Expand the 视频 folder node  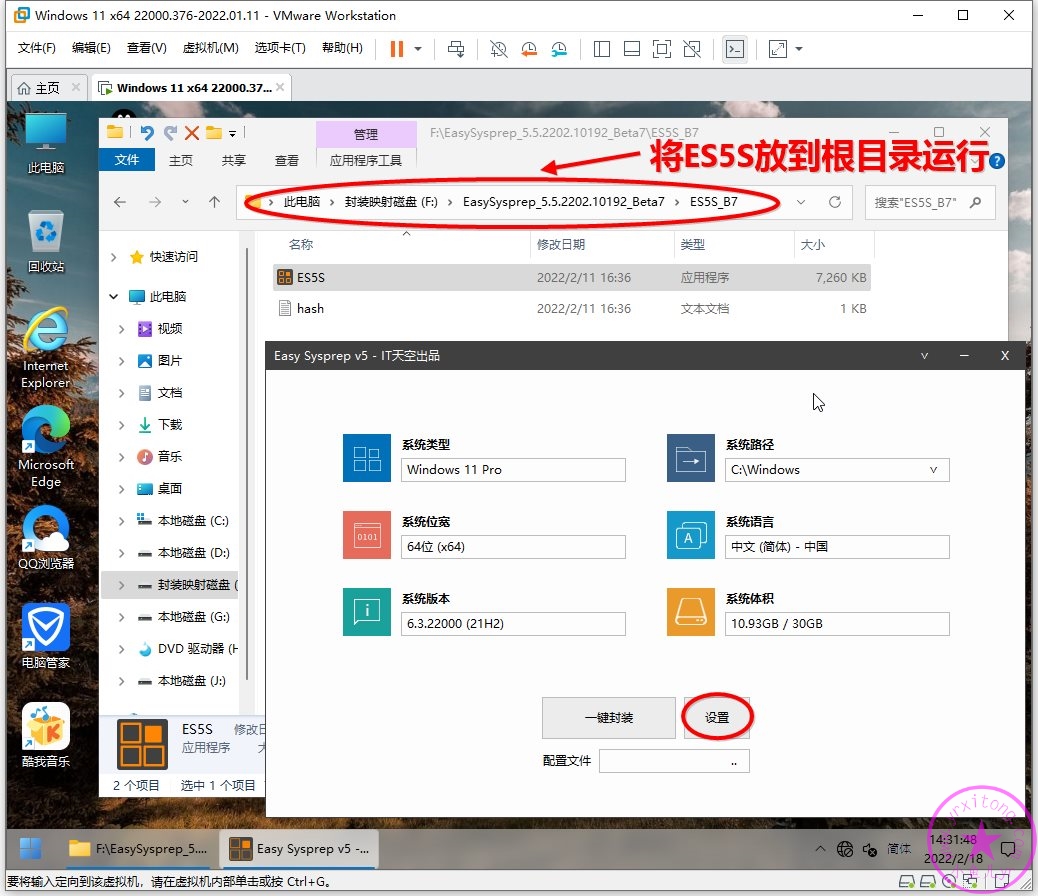coord(121,328)
